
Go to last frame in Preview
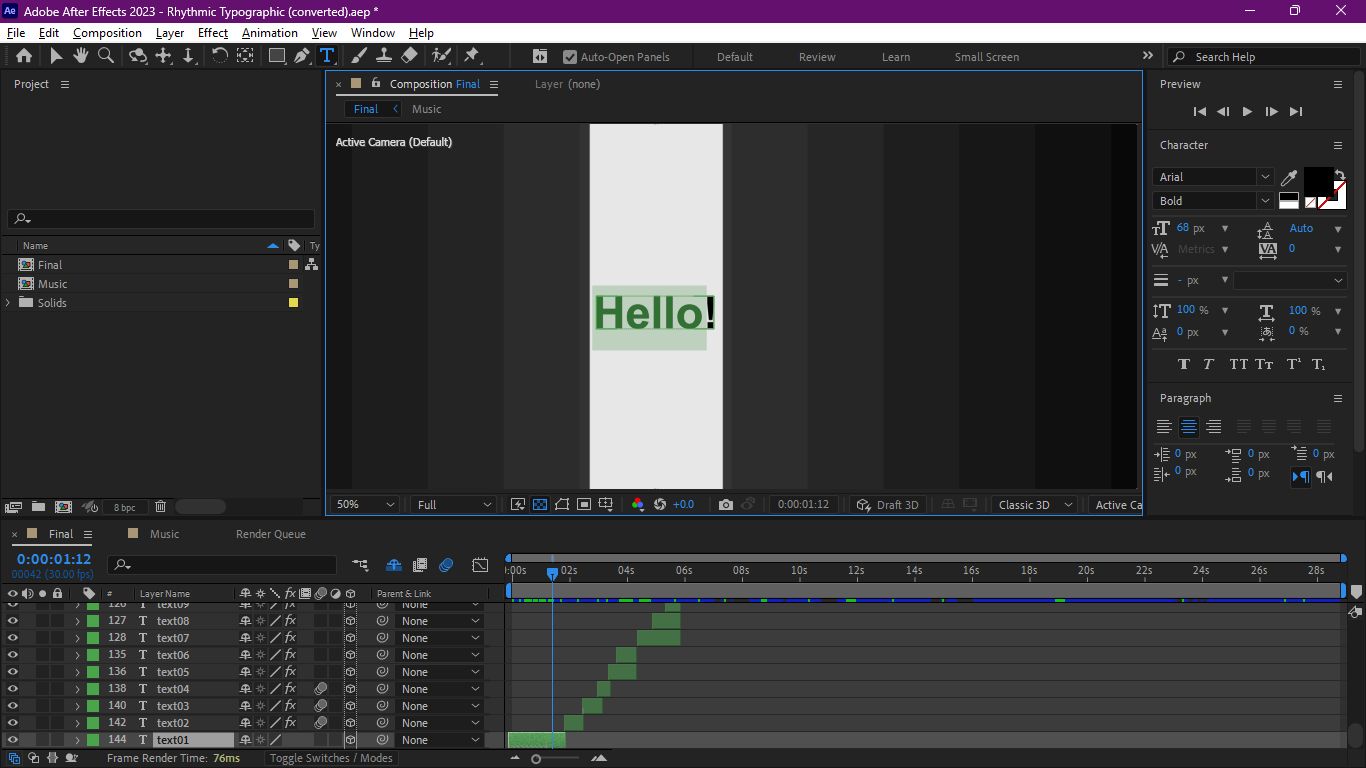[1296, 112]
